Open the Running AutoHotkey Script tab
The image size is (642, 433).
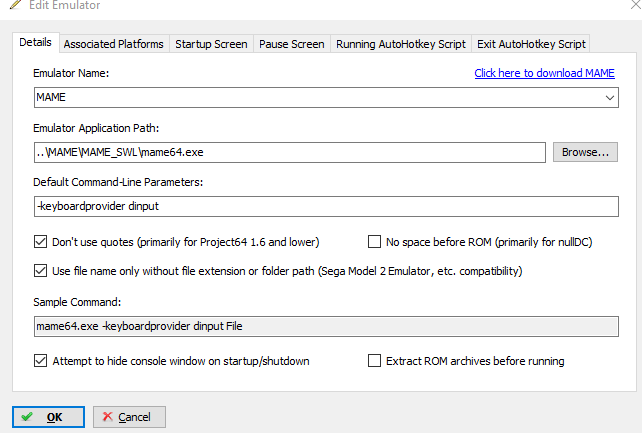click(401, 44)
